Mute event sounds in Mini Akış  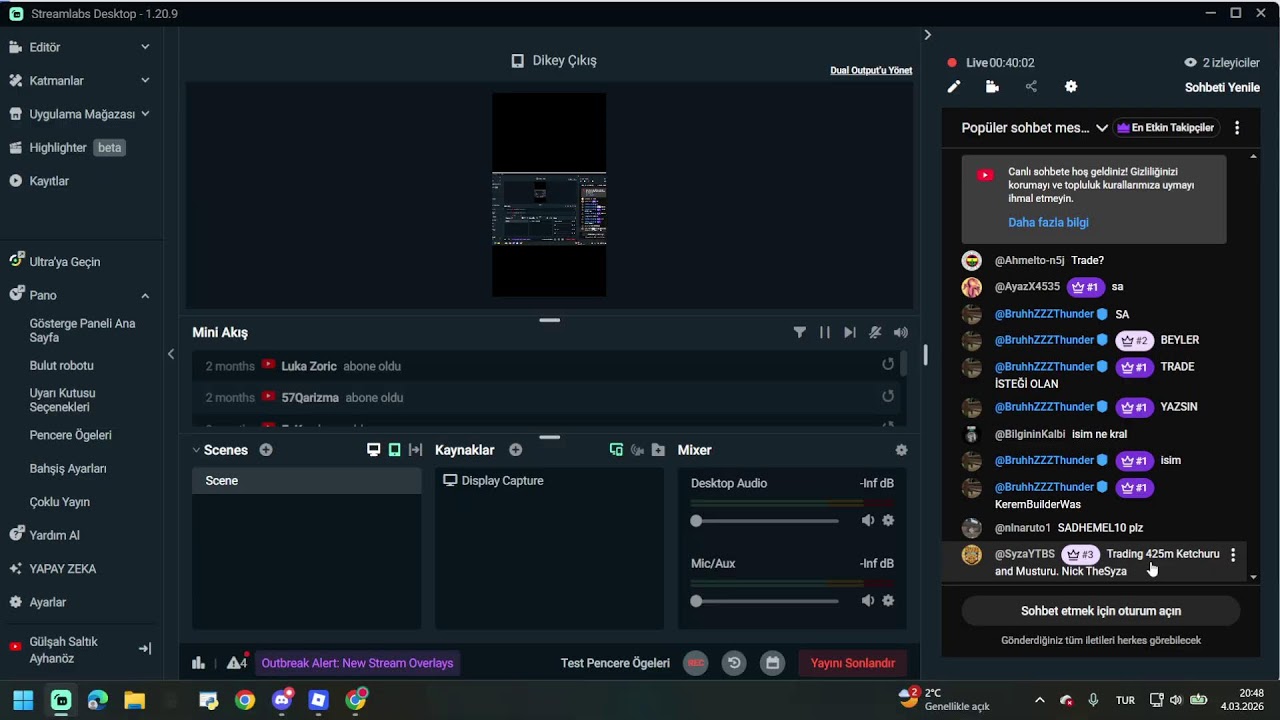875,332
